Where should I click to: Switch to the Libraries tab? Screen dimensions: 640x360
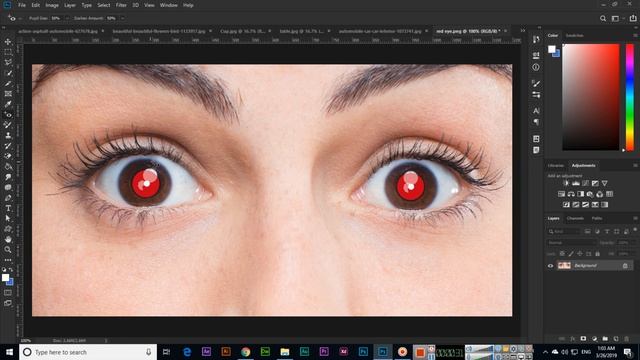pos(556,165)
